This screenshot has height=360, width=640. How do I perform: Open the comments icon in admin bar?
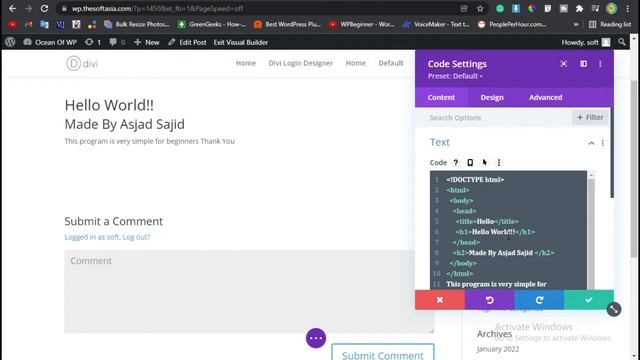click(x=117, y=42)
